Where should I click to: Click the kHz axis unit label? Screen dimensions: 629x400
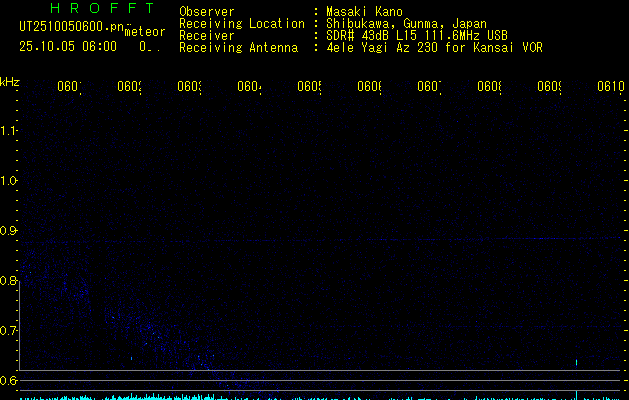[x=10, y=80]
